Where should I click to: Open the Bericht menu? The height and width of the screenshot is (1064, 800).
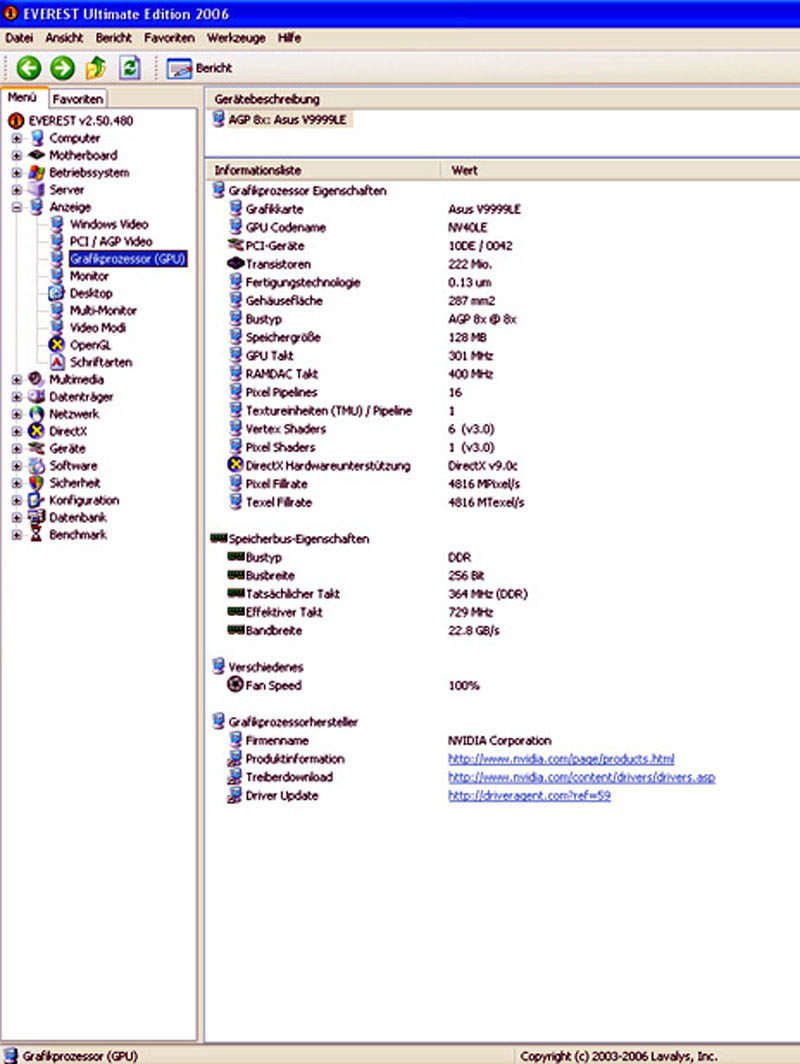tap(113, 38)
